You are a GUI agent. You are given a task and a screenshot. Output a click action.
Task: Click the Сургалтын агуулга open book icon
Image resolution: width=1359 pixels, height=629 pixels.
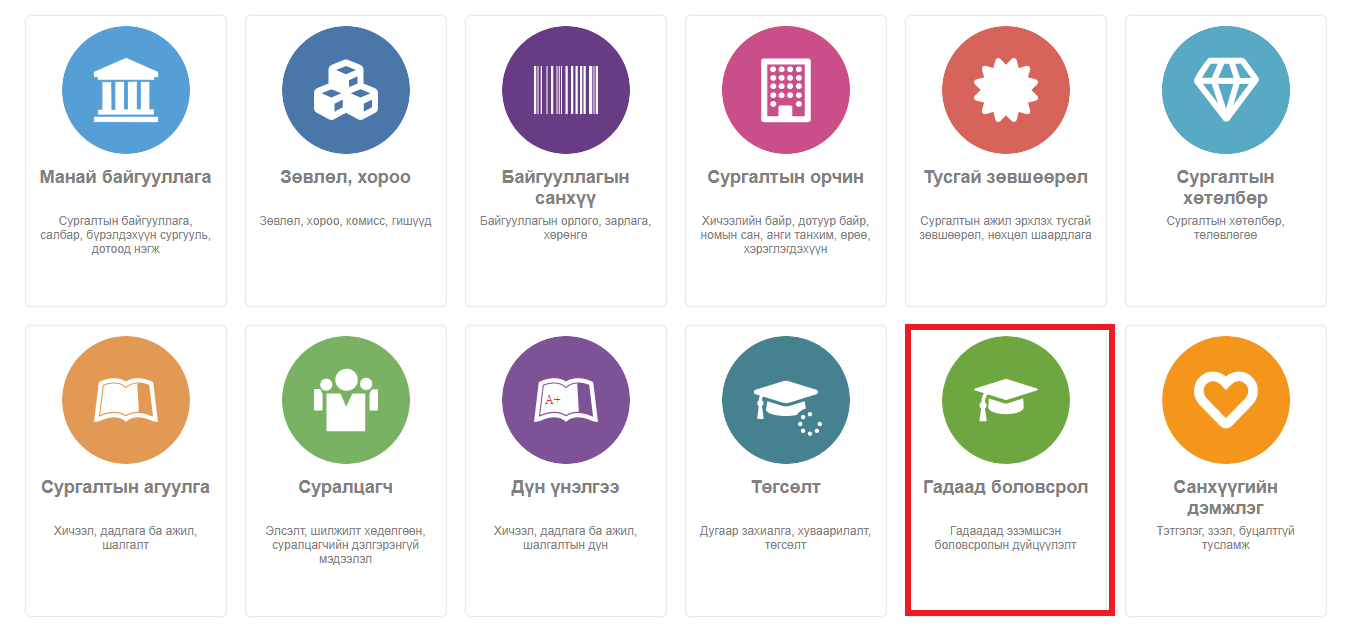tap(125, 400)
